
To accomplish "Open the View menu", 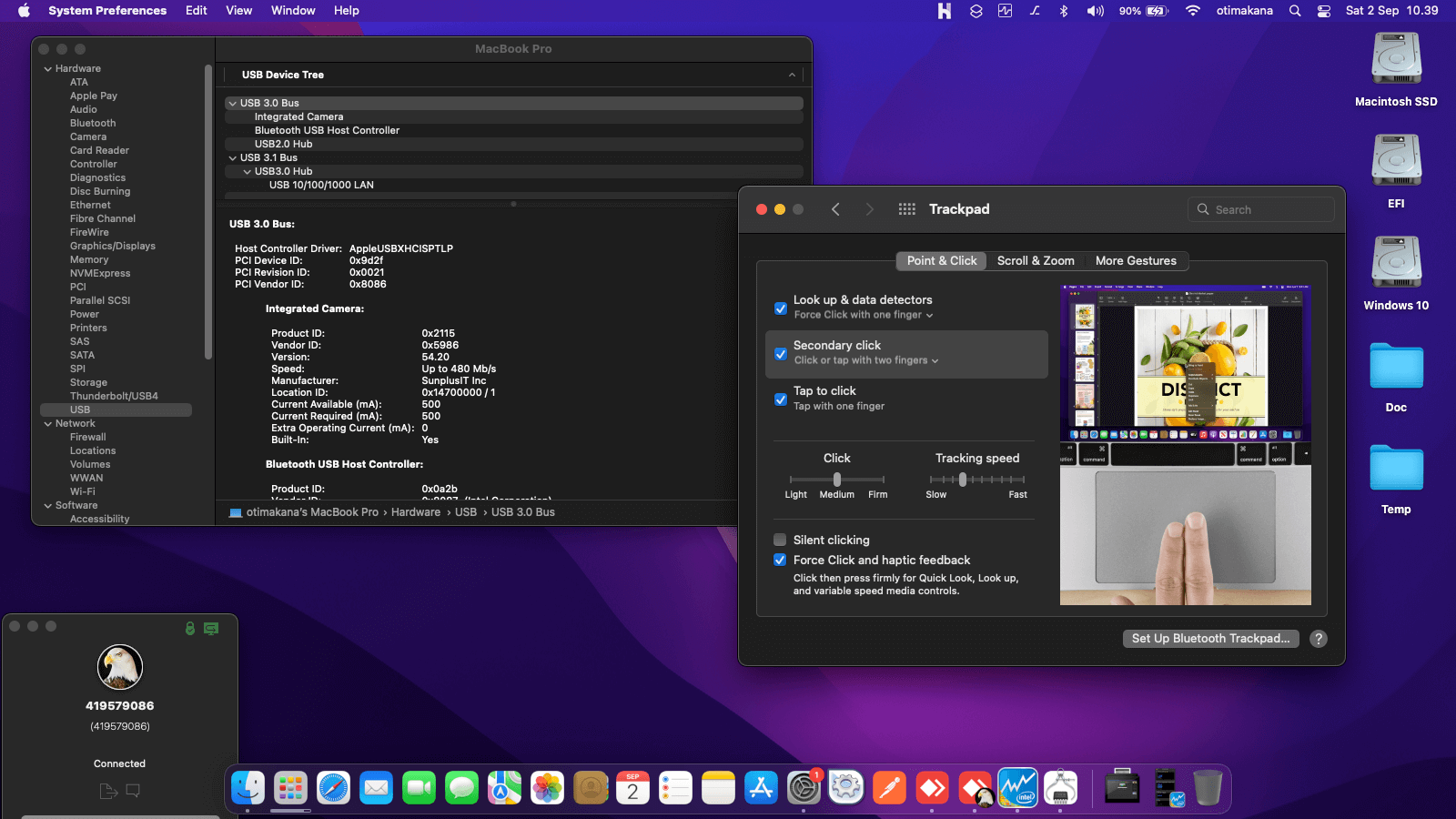I will [238, 11].
